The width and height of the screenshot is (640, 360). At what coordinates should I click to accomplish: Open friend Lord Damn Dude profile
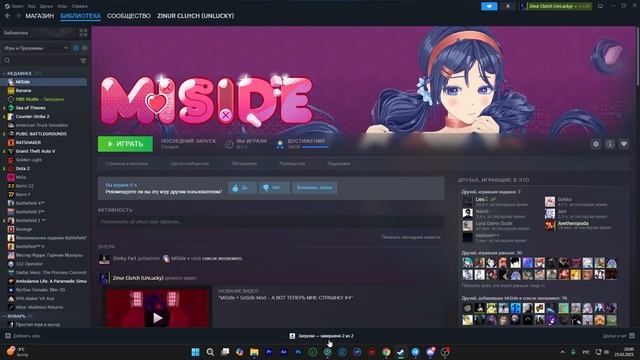click(x=493, y=224)
